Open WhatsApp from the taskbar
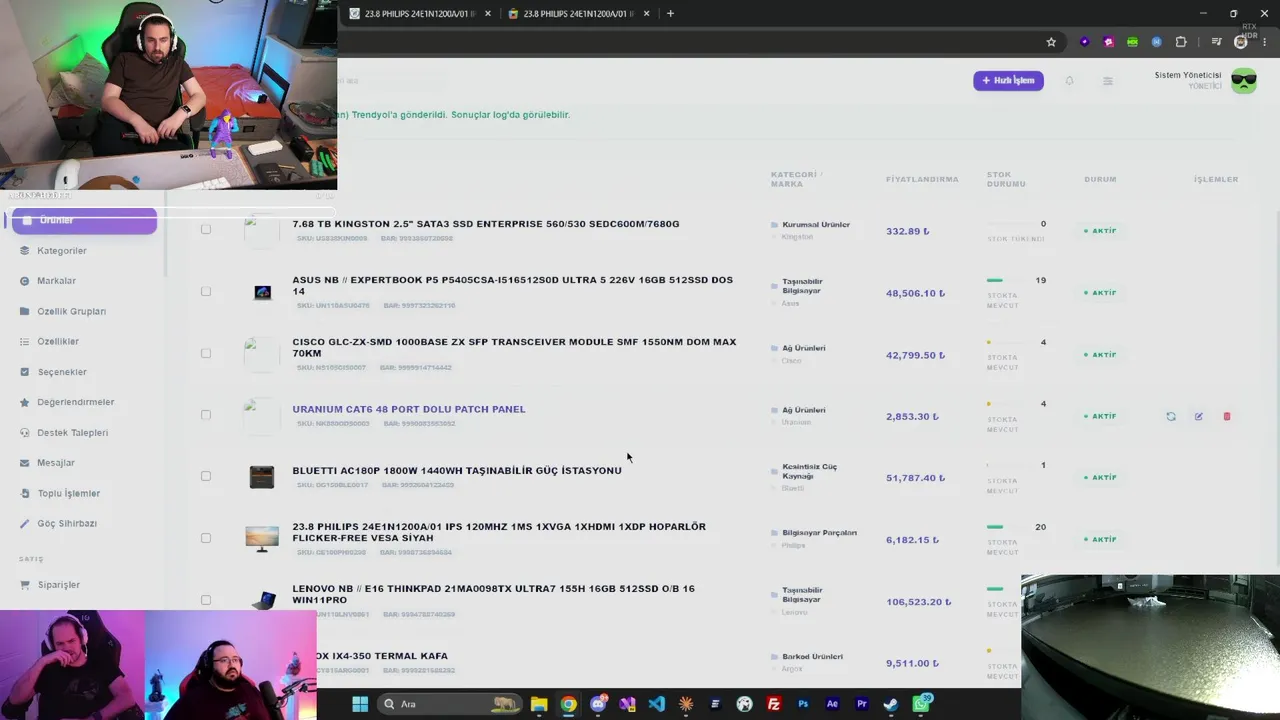Viewport: 1280px width, 720px height. (921, 704)
